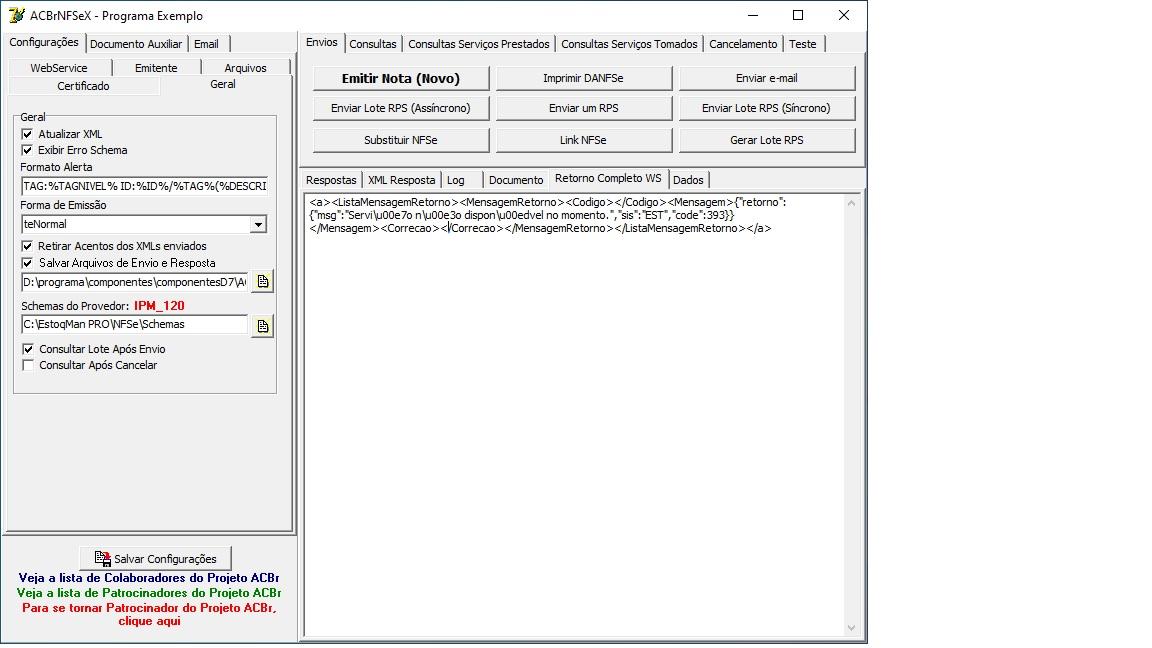Click Emitir Nota (Novo) button
The width and height of the screenshot is (1152, 648).
[400, 78]
